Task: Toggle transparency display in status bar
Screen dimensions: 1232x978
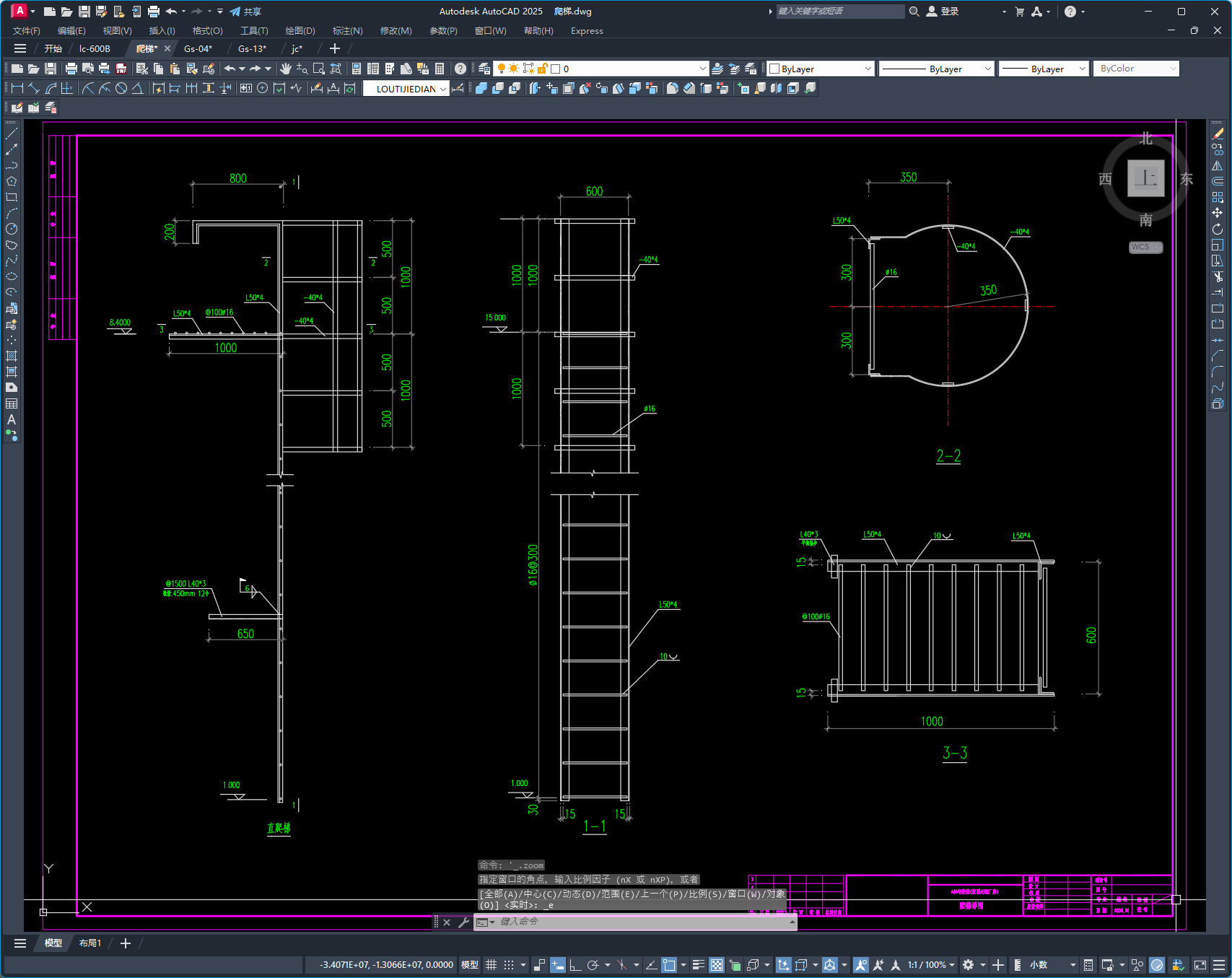Action: tap(717, 965)
